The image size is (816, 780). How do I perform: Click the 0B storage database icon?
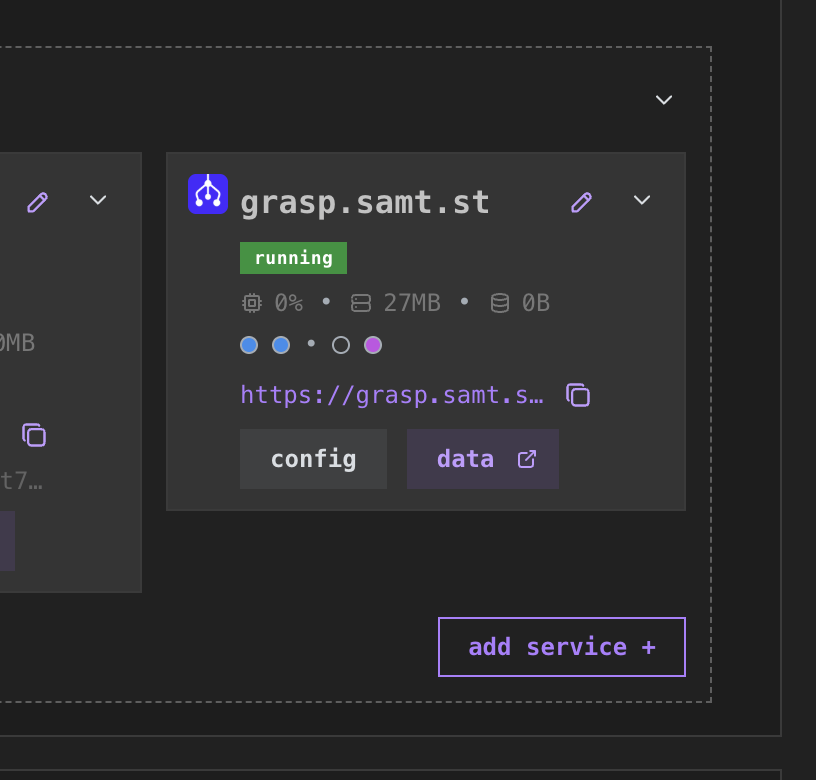[x=500, y=303]
